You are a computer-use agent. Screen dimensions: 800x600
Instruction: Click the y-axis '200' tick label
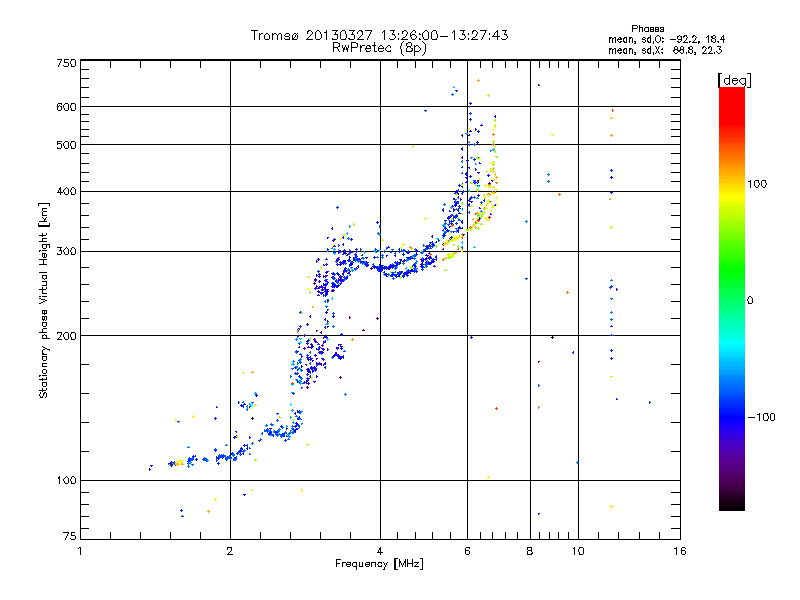point(66,336)
